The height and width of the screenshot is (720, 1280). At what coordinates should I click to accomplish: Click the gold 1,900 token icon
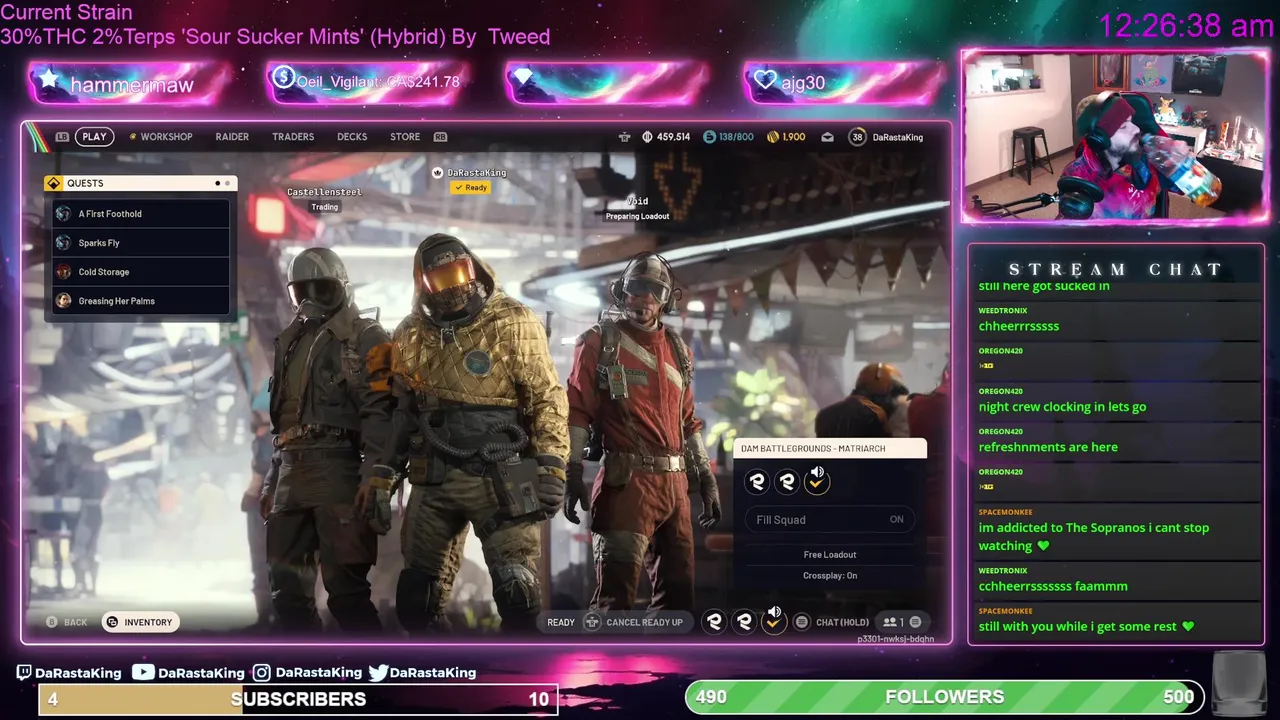tap(772, 137)
